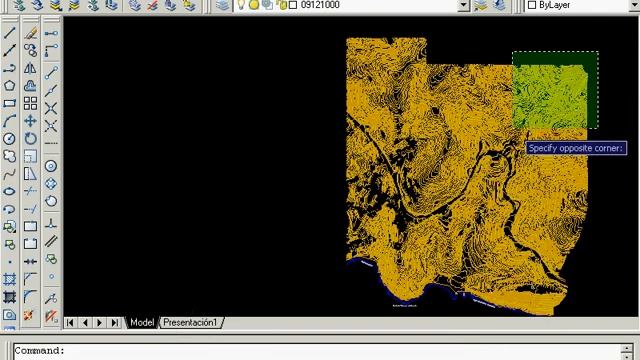This screenshot has width=640, height=360.
Task: Click the Snap to None icon
Action: pos(51,316)
